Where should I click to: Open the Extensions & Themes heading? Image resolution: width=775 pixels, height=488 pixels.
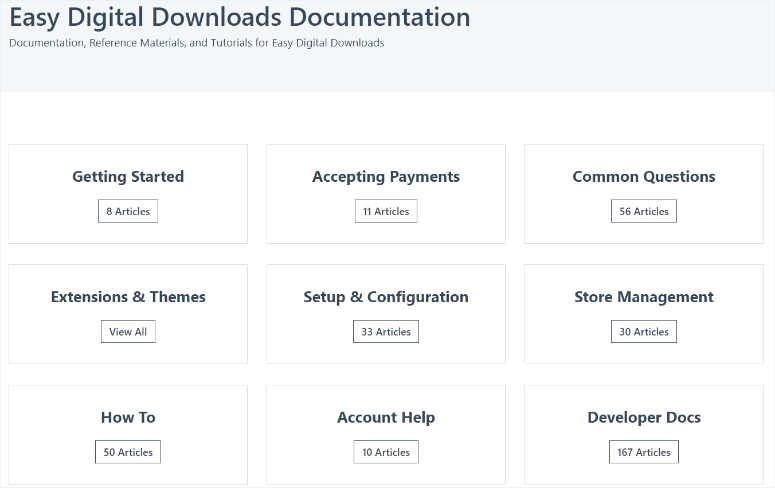point(128,297)
